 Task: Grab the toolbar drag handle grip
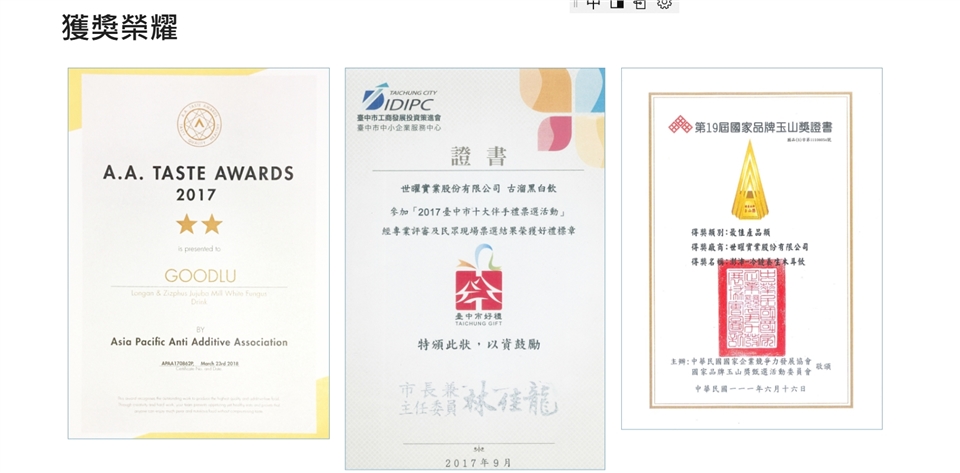point(575,4)
